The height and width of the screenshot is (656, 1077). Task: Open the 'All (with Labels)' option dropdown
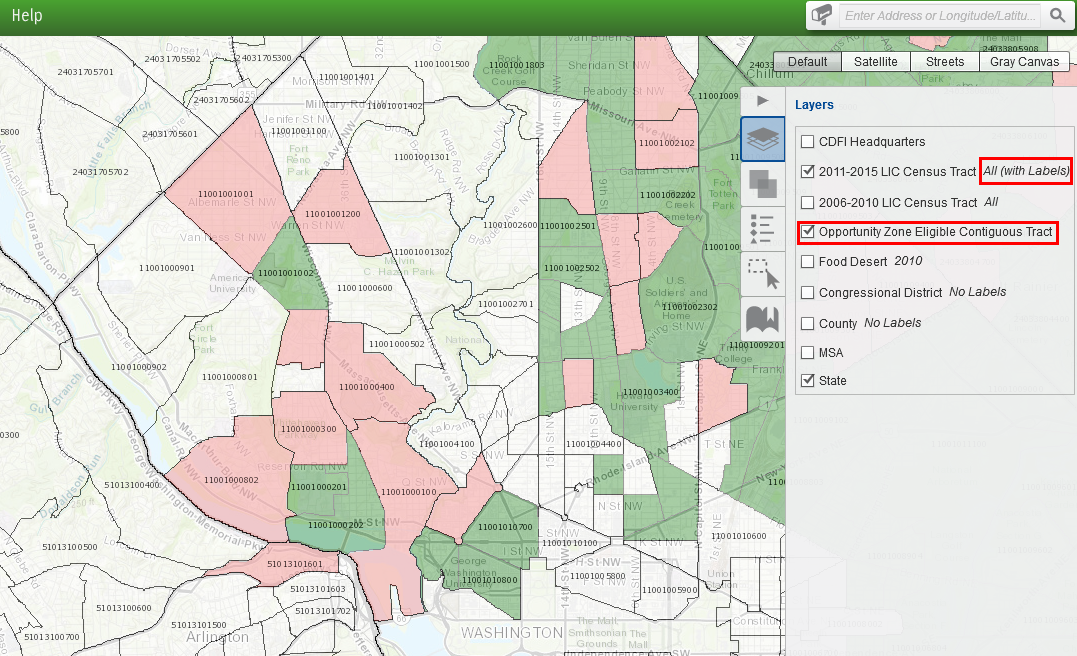(x=1026, y=171)
